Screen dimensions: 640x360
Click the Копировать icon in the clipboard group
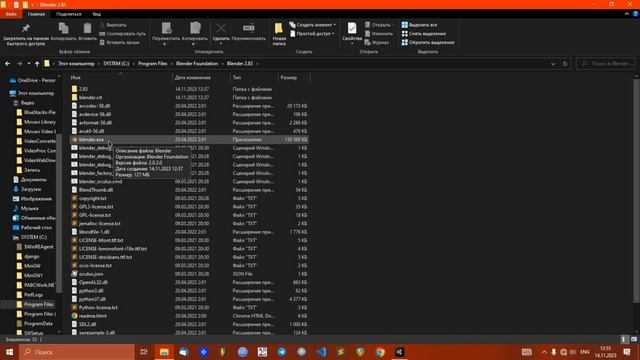63,28
